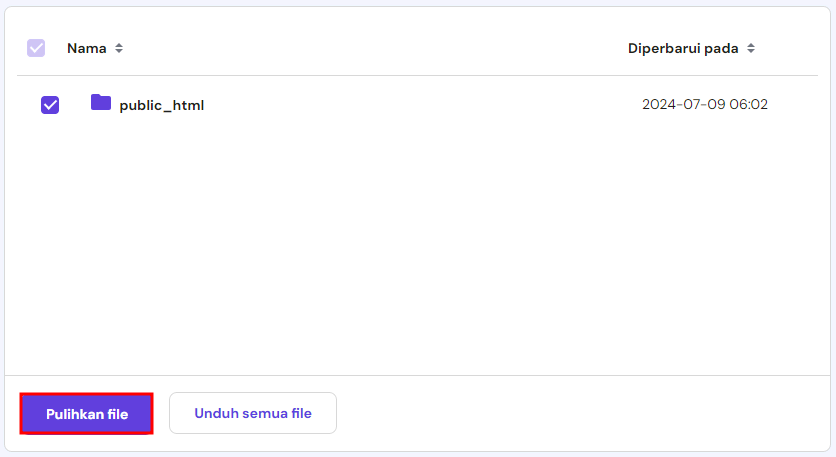Sort by the Diperbarui pada column header
Image resolution: width=836 pixels, height=457 pixels.
pyautogui.click(x=684, y=48)
